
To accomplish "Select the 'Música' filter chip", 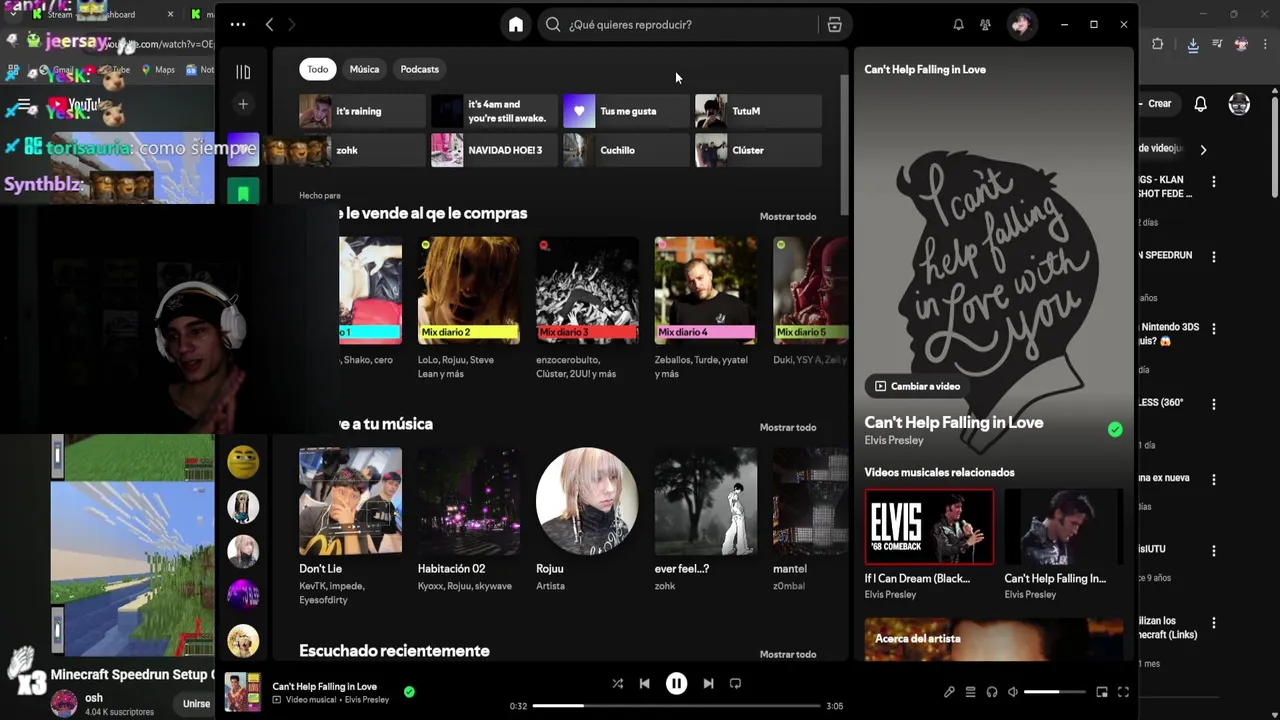I will point(364,69).
